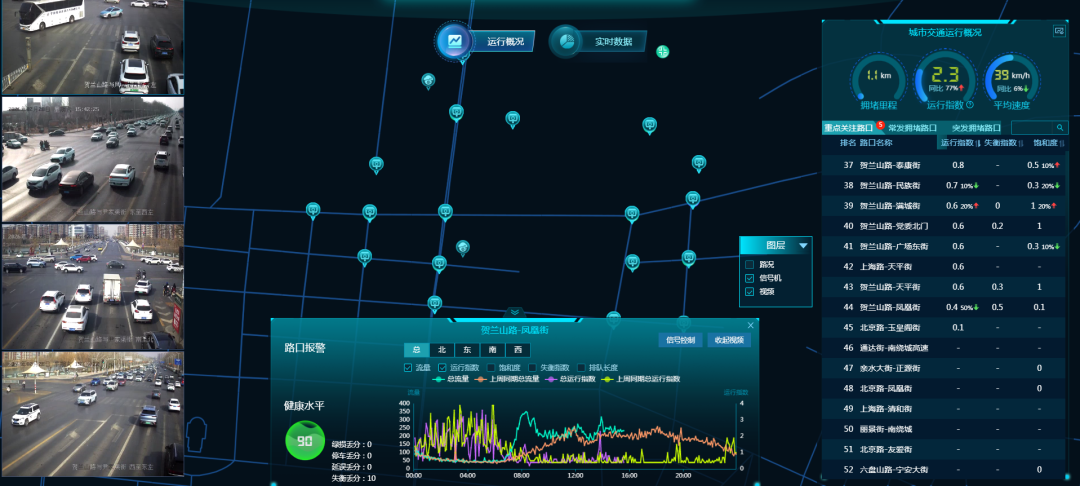Uncheck the 信号机 layer checkbox
This screenshot has height=486, width=1080.
pyautogui.click(x=750, y=278)
